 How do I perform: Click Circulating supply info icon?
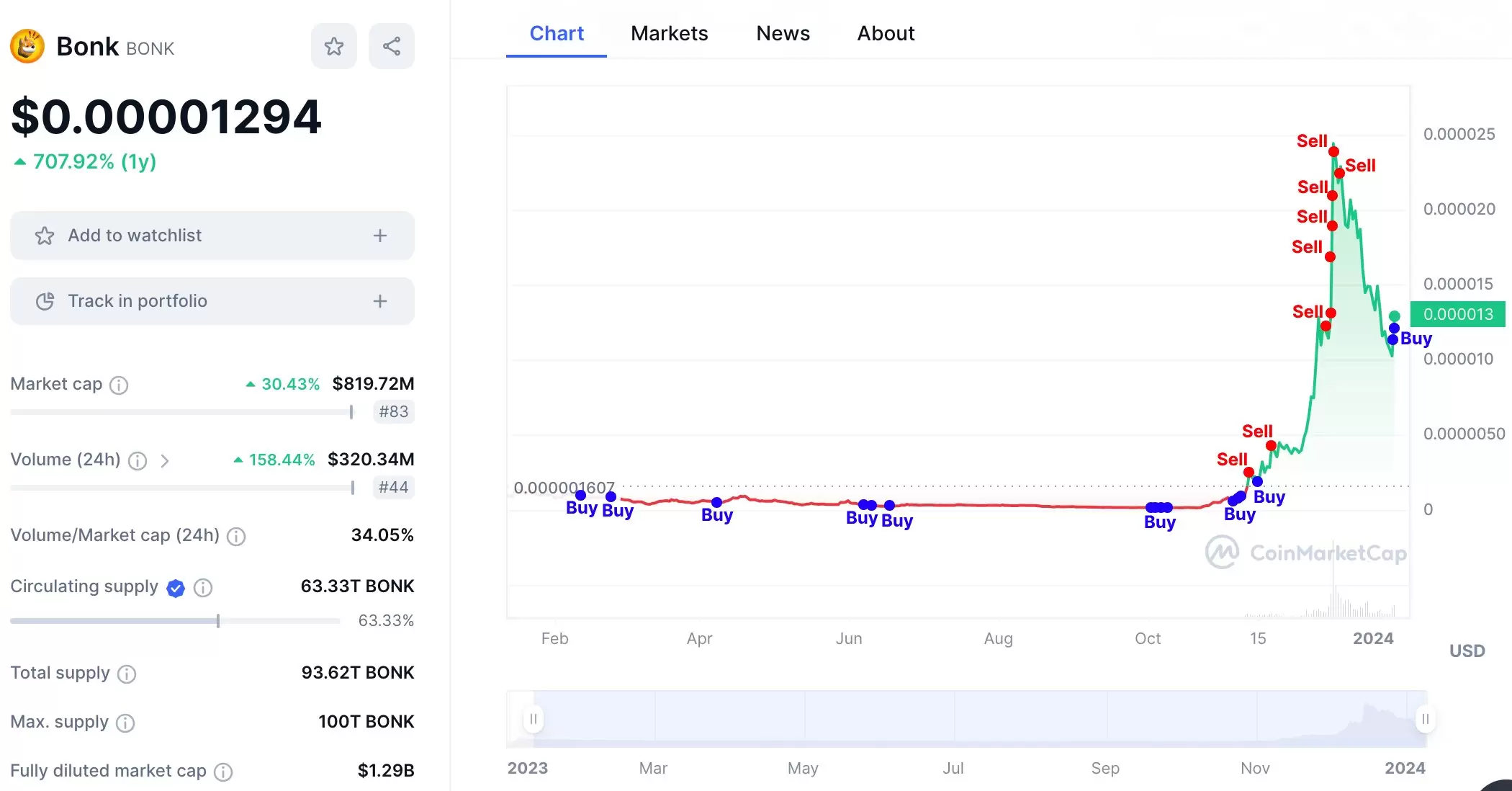[203, 588]
